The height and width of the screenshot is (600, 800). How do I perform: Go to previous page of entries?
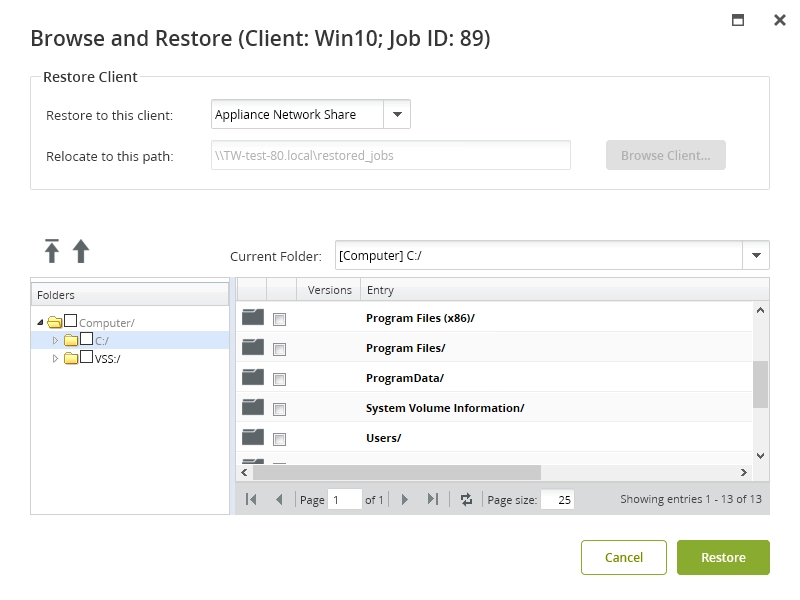279,499
